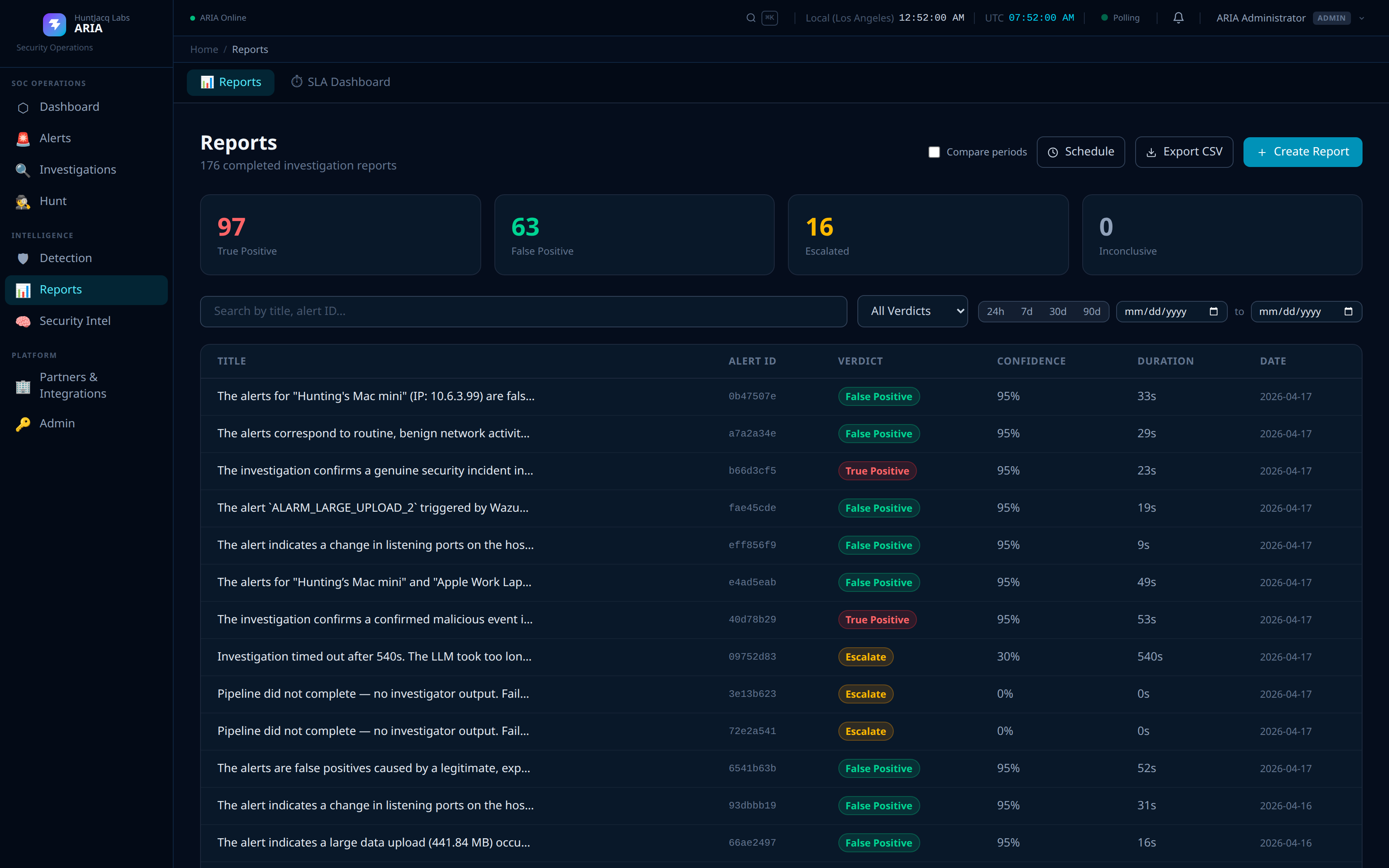This screenshot has height=868, width=1389.
Task: Click the VERDICT column header
Action: 860,361
